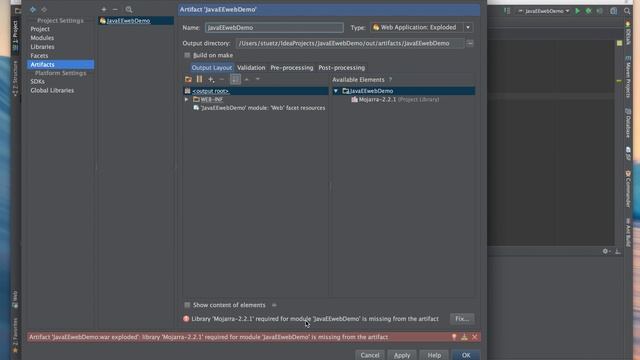Dismiss the red error bar with its X

[474, 337]
